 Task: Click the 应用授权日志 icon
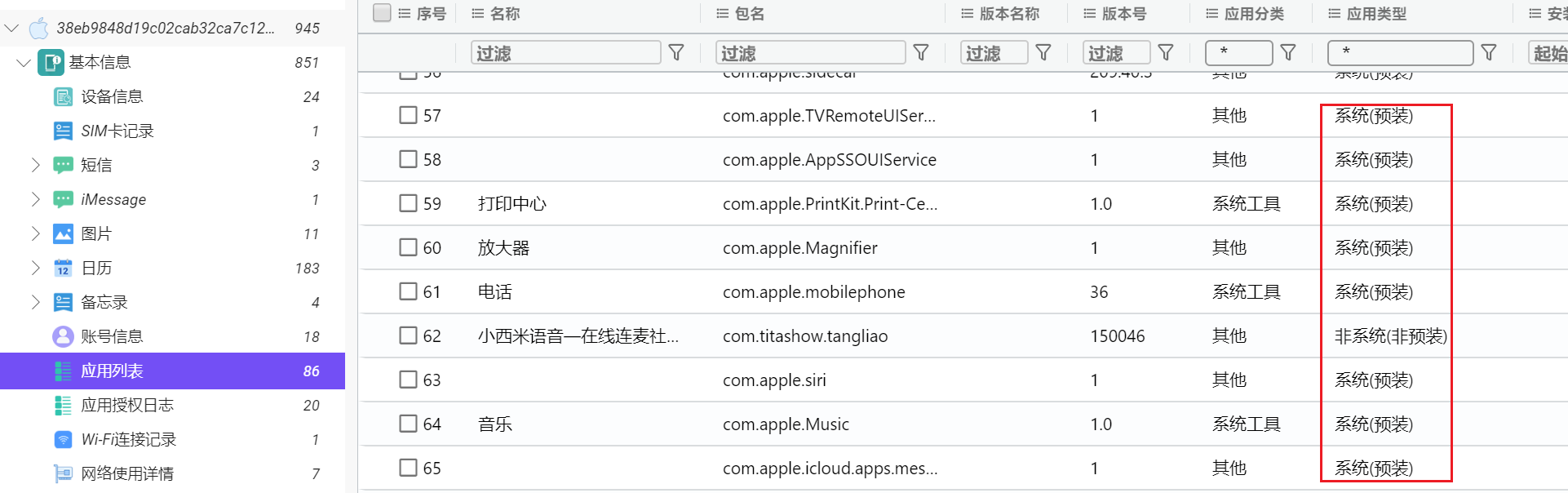click(63, 406)
